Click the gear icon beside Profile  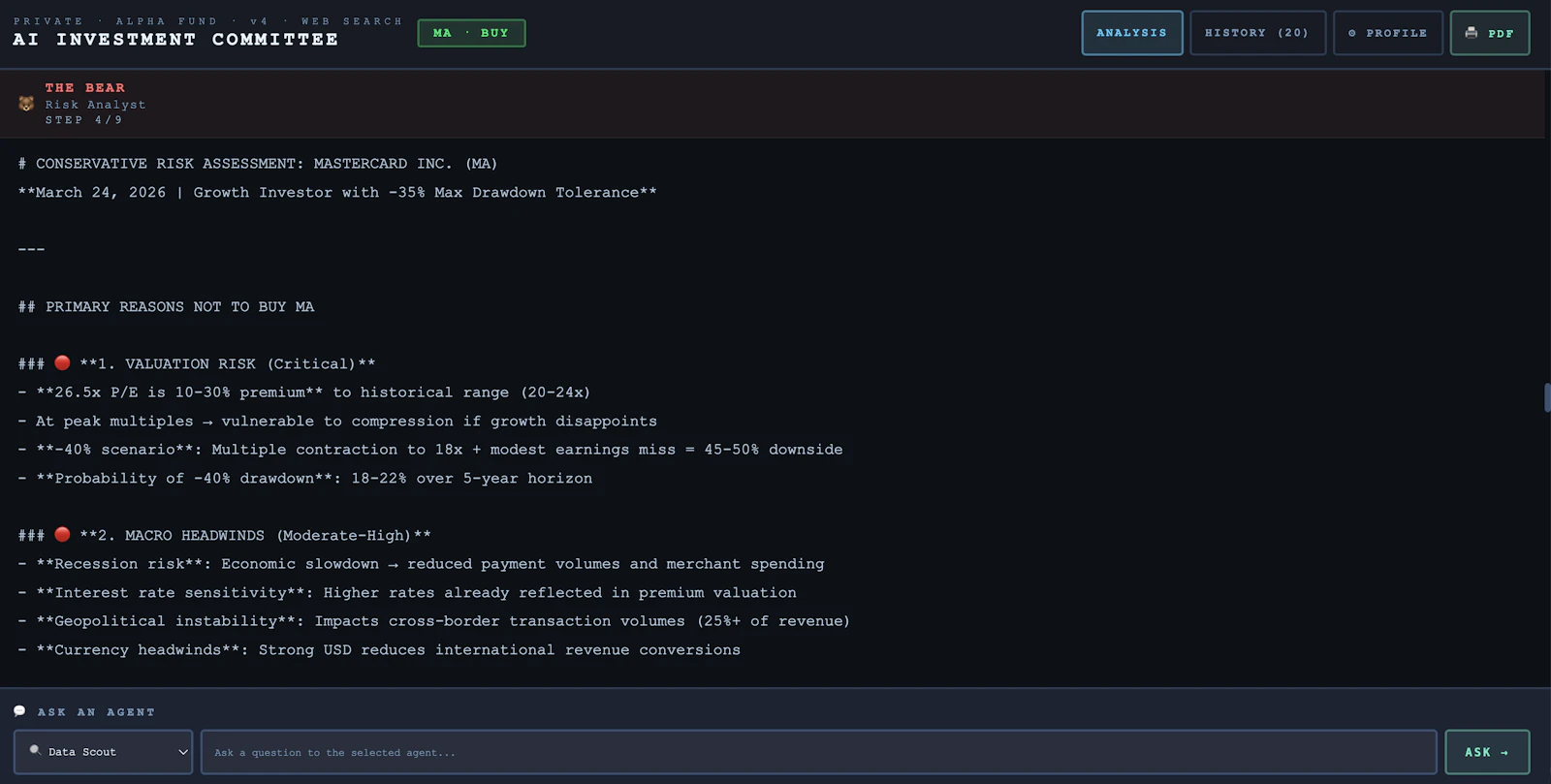tap(1352, 33)
